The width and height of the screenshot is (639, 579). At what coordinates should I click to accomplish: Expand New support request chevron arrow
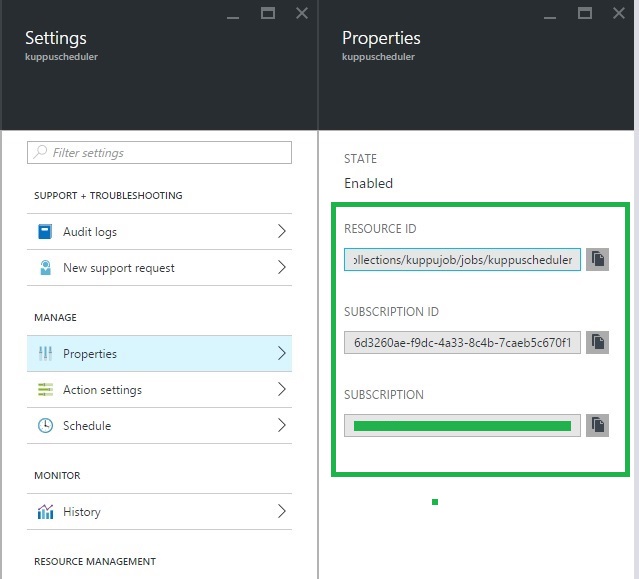pyautogui.click(x=281, y=268)
